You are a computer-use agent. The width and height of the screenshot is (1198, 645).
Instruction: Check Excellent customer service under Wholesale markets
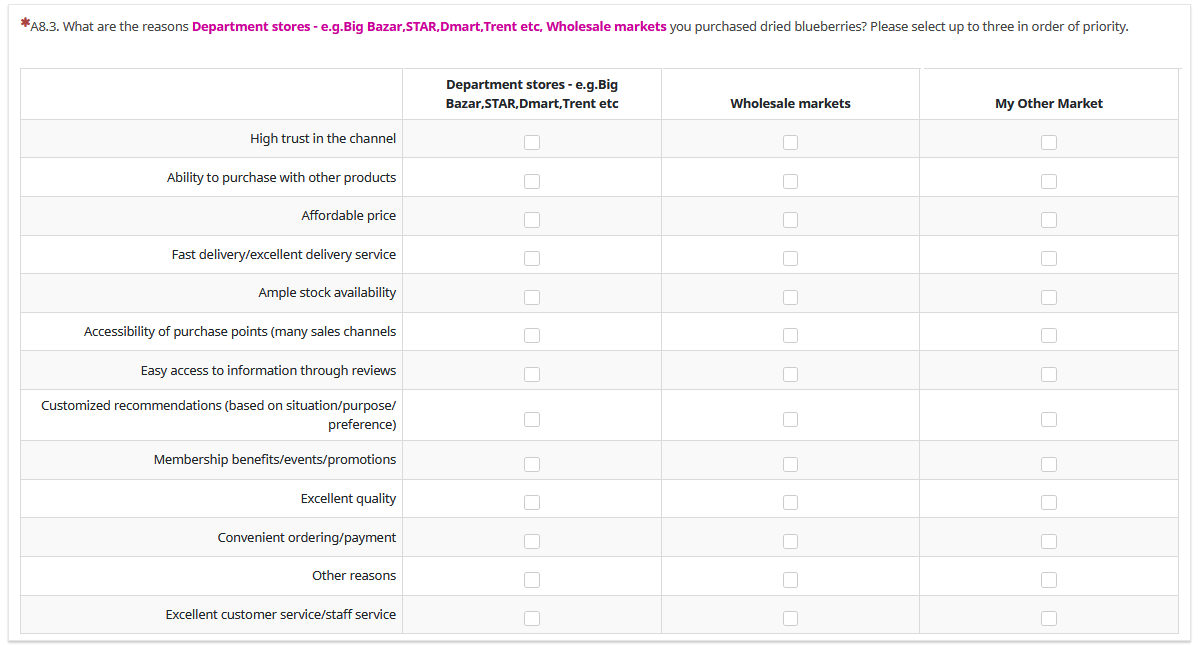click(x=790, y=618)
